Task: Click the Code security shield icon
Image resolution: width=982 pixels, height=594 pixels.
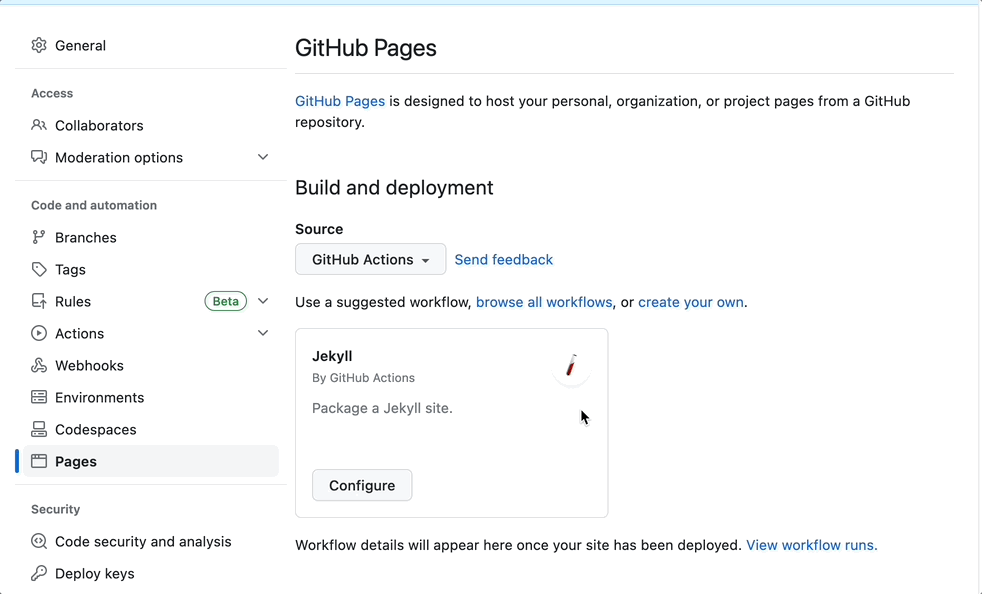Action: click(x=38, y=541)
